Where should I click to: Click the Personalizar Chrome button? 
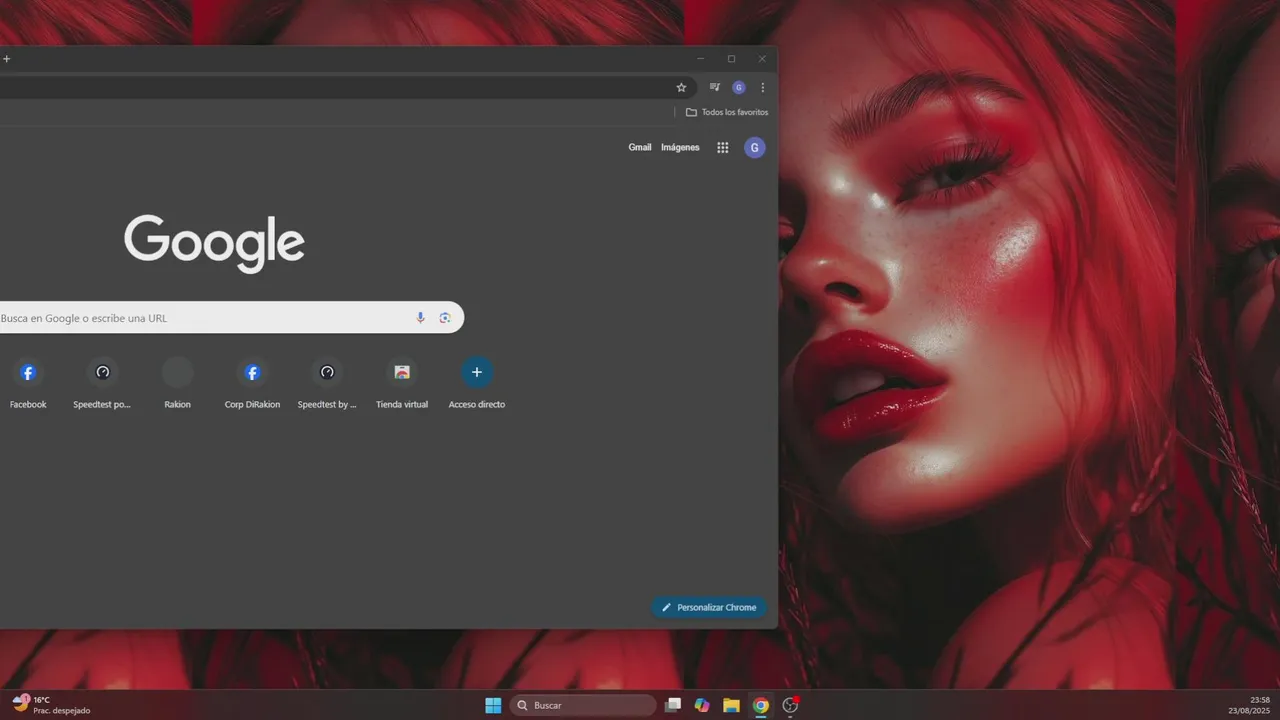[709, 607]
